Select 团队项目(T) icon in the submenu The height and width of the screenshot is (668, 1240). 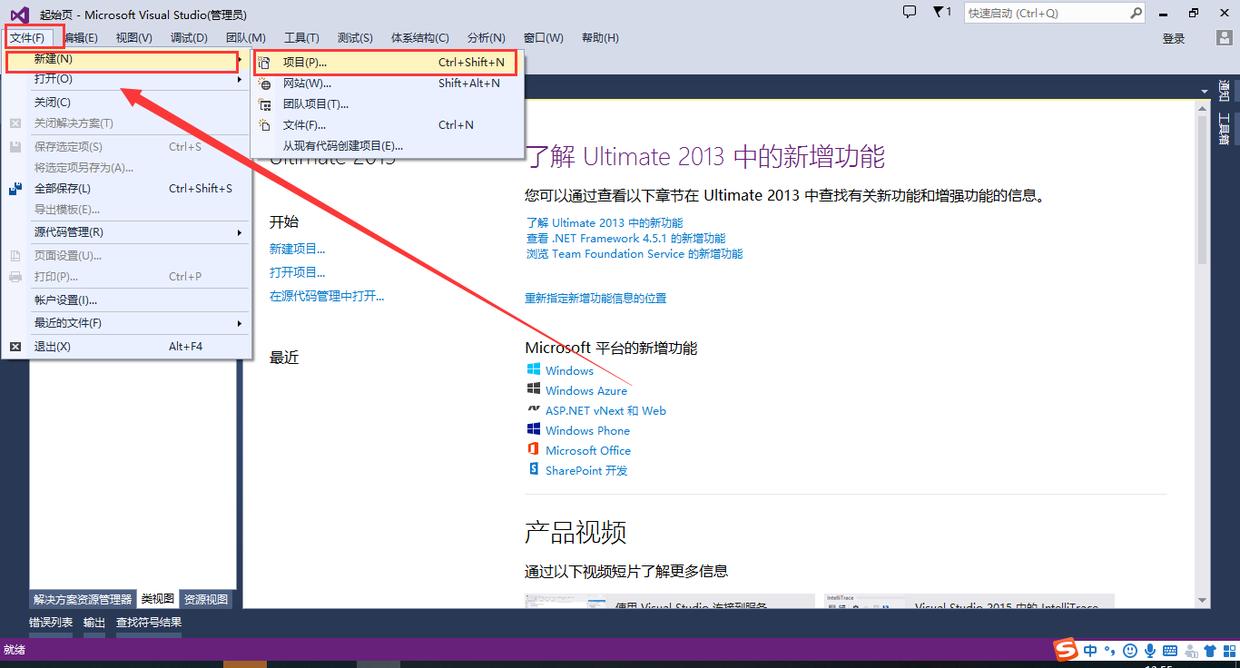263,104
